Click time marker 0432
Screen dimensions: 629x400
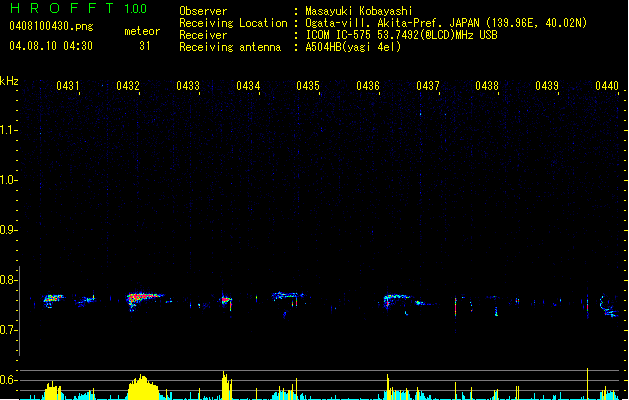[128, 86]
